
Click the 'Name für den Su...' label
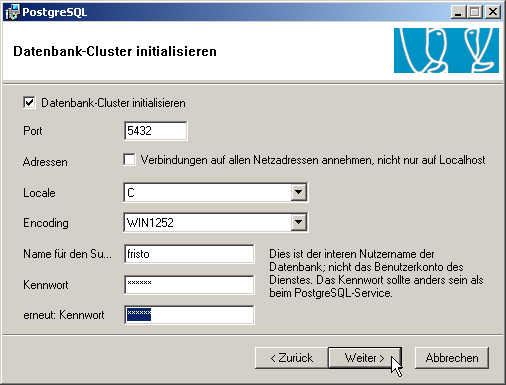pos(67,254)
